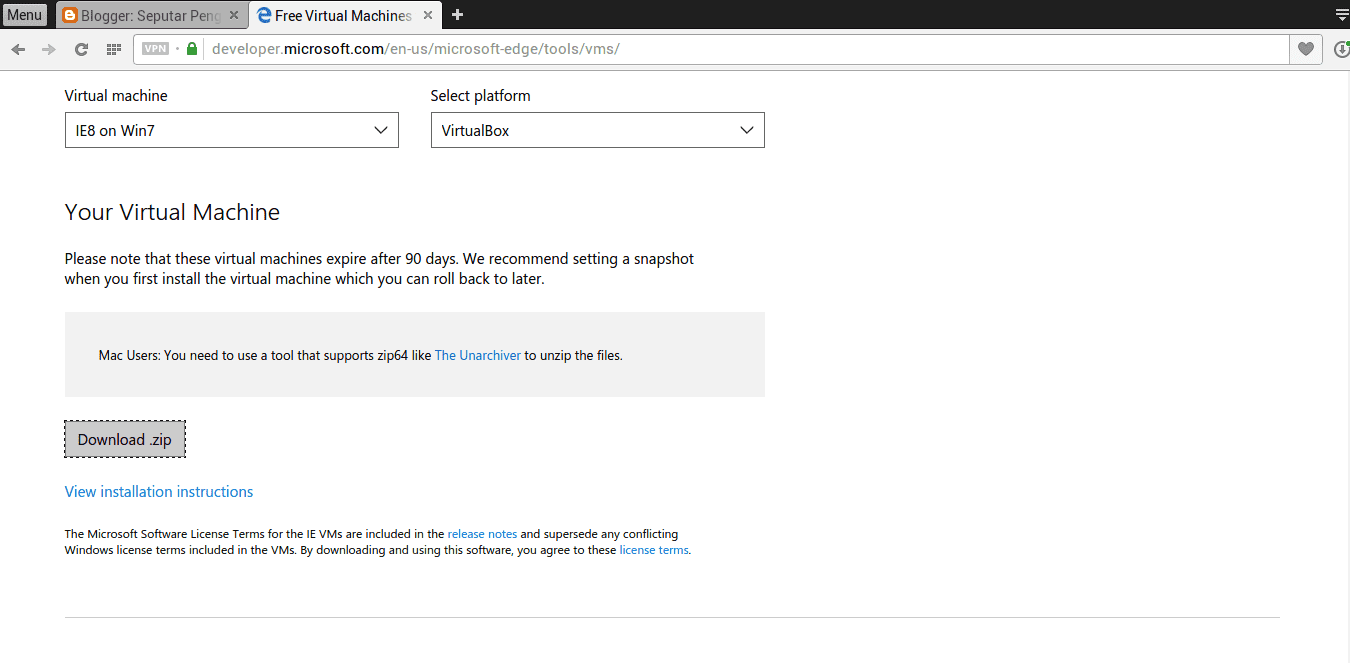Click the forward navigation arrow
The width and height of the screenshot is (1350, 663).
click(49, 49)
